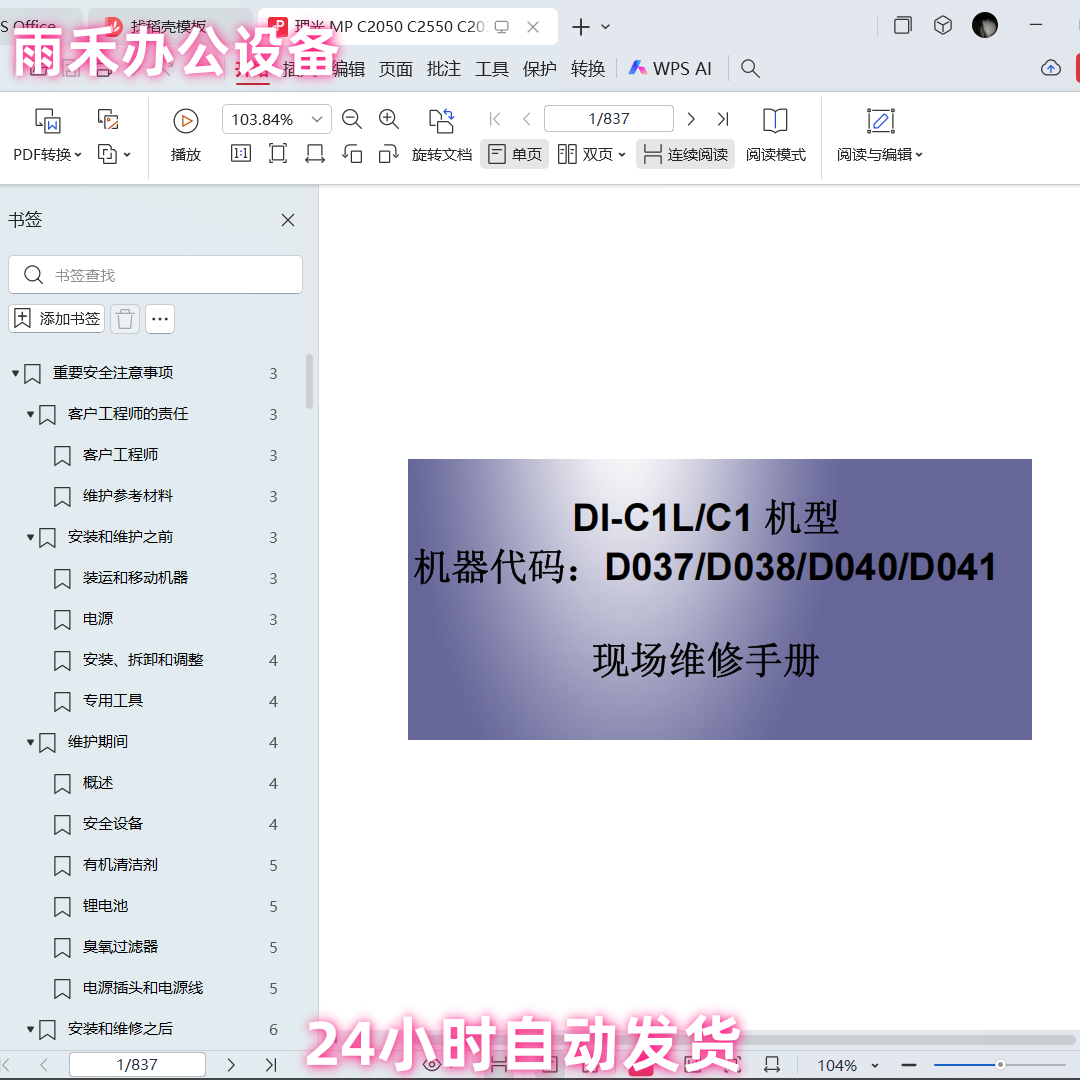
Task: Enable 双页 two-page view
Action: [585, 154]
